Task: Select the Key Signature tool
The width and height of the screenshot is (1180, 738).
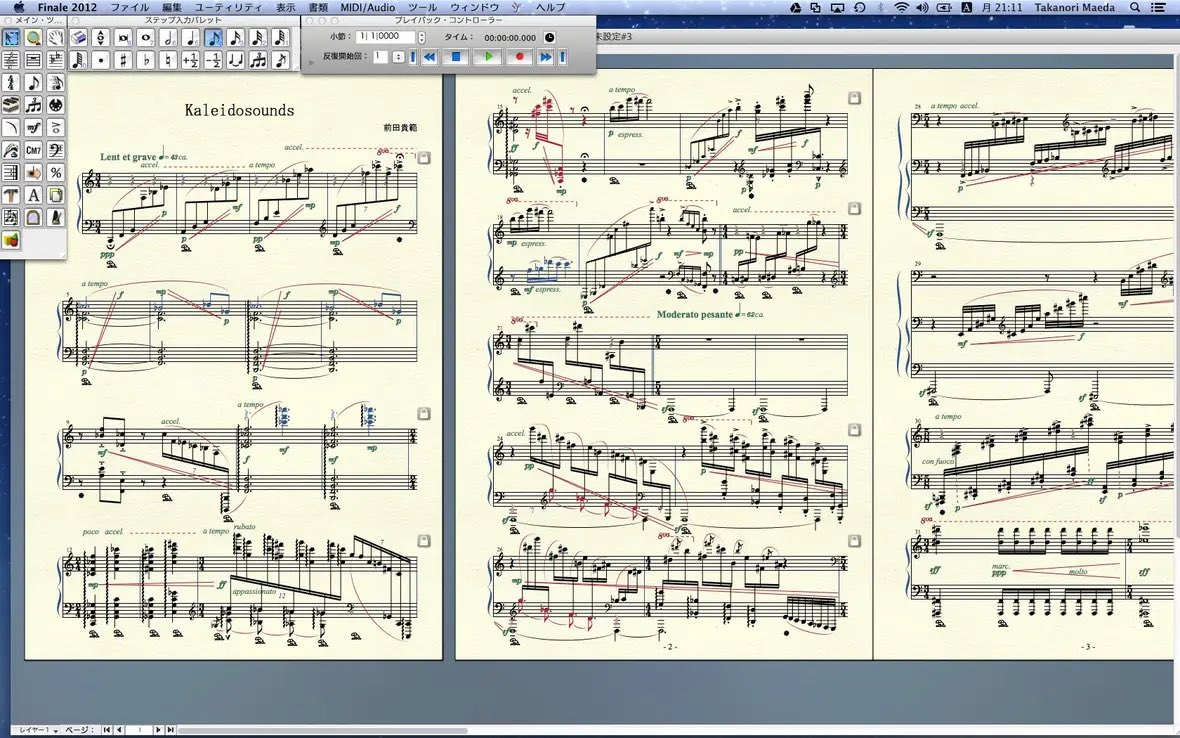Action: (56, 60)
